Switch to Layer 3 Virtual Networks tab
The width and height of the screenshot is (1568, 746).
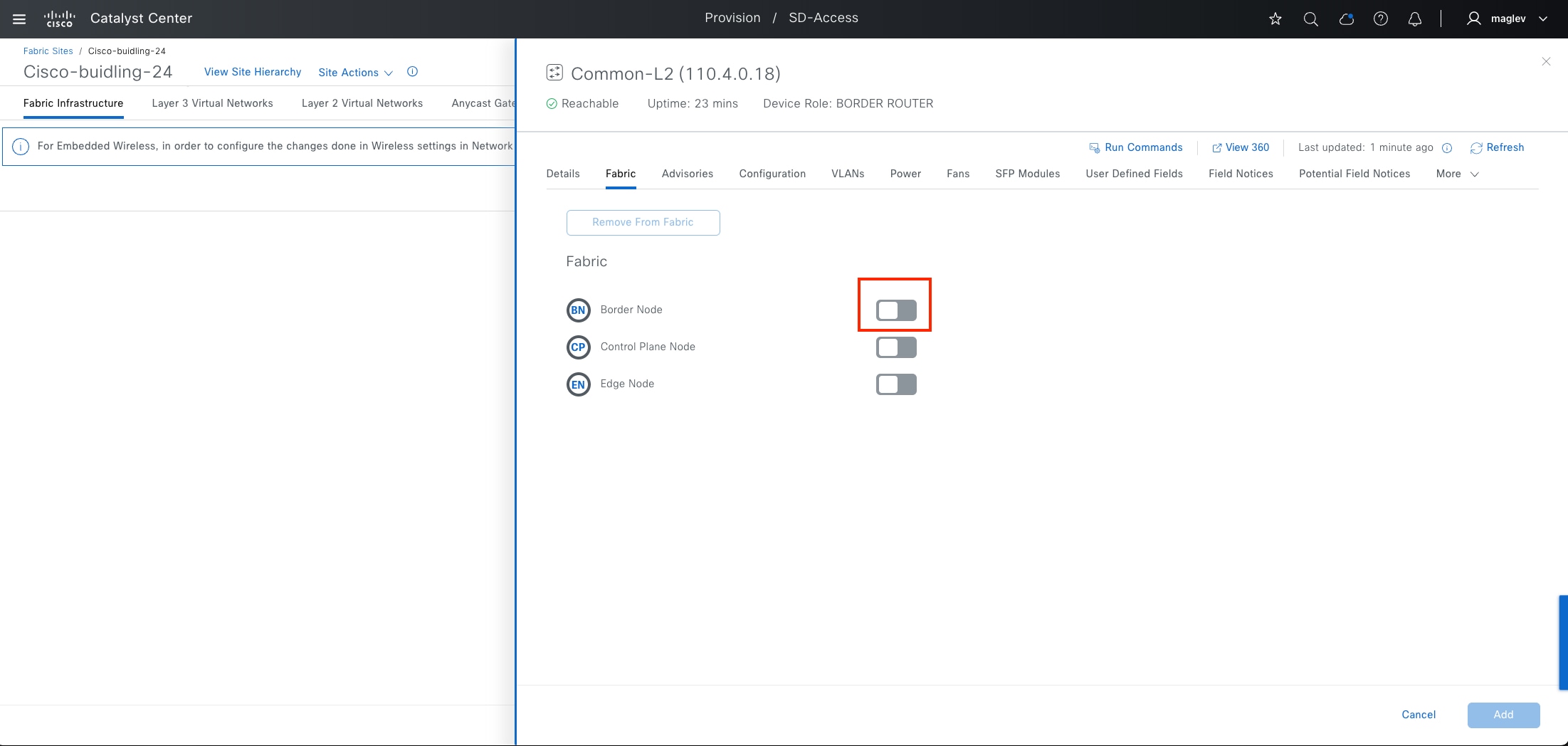tap(212, 103)
